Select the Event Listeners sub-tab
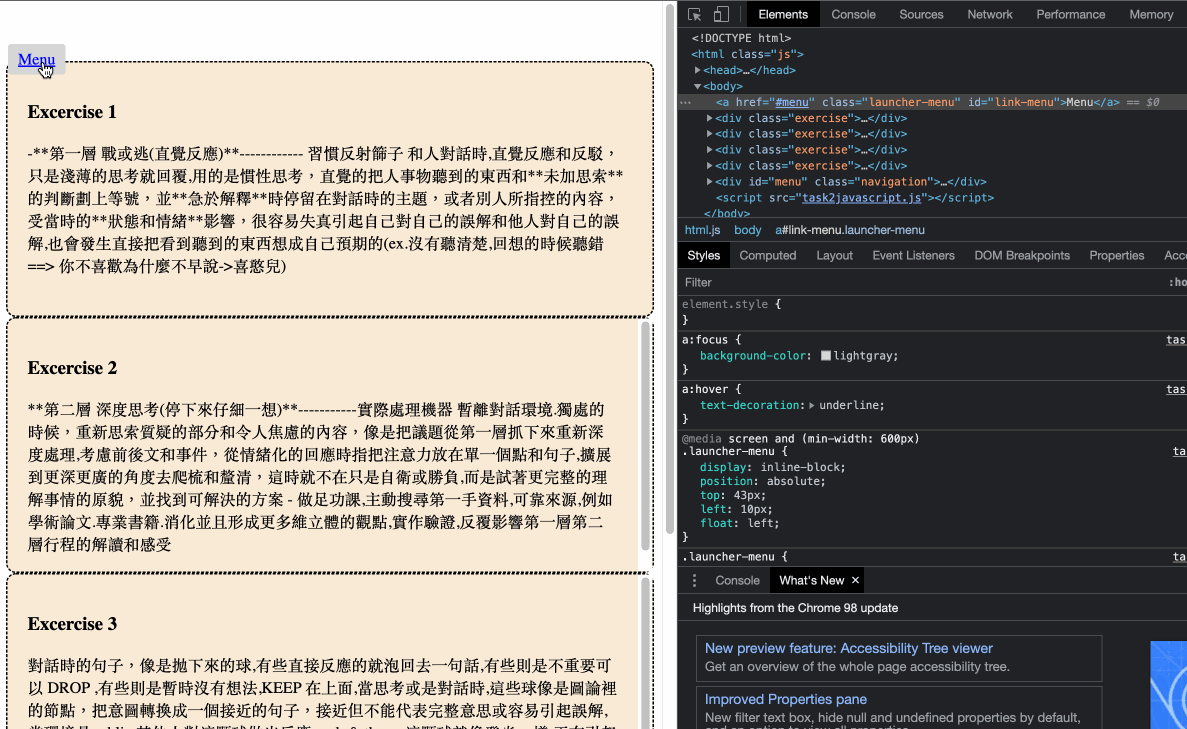 click(x=913, y=256)
